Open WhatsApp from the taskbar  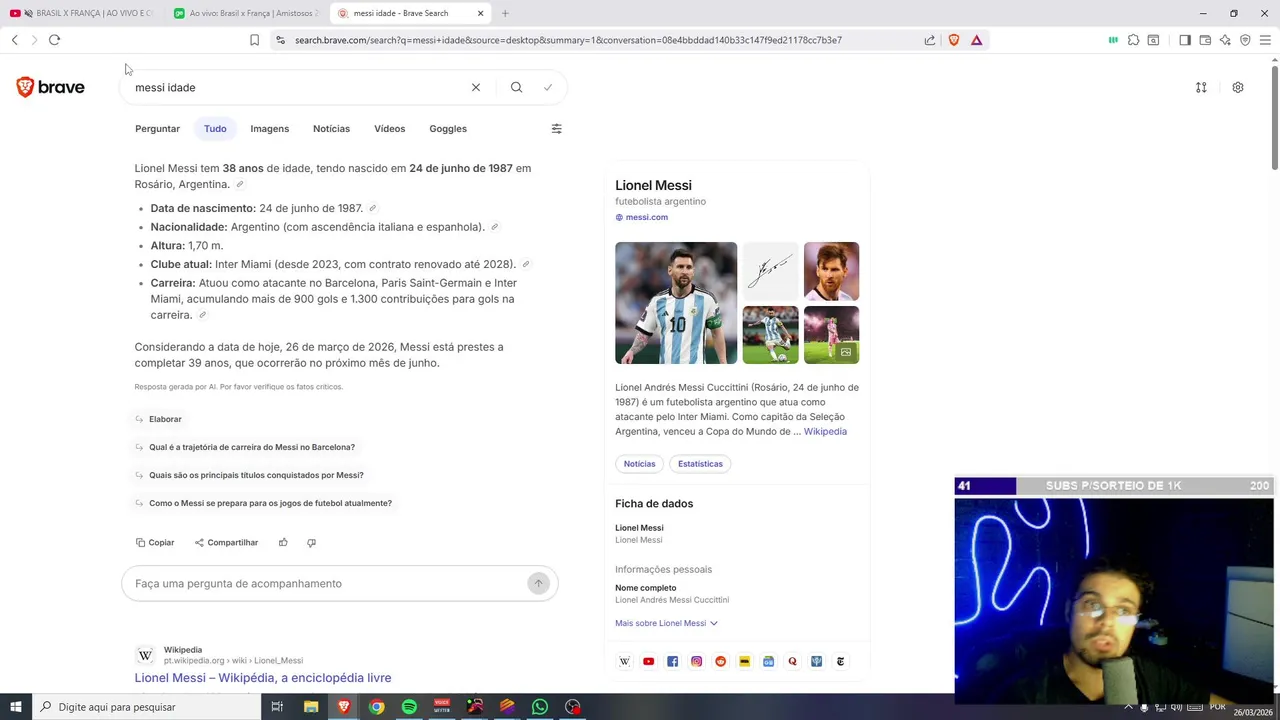pyautogui.click(x=540, y=707)
